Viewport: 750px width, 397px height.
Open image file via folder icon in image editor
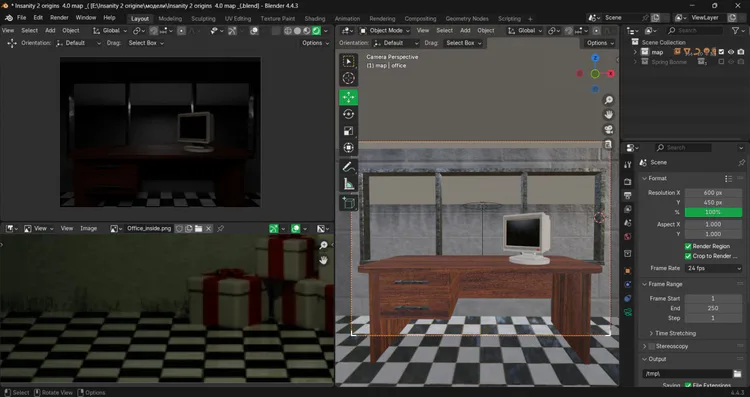pos(199,229)
